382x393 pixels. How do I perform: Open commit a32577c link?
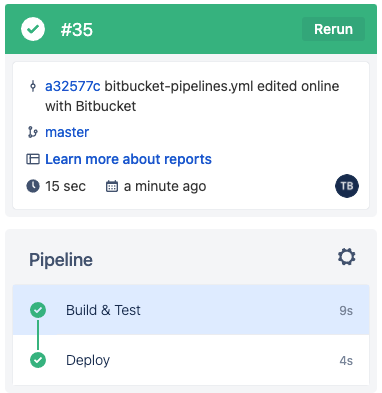73,86
